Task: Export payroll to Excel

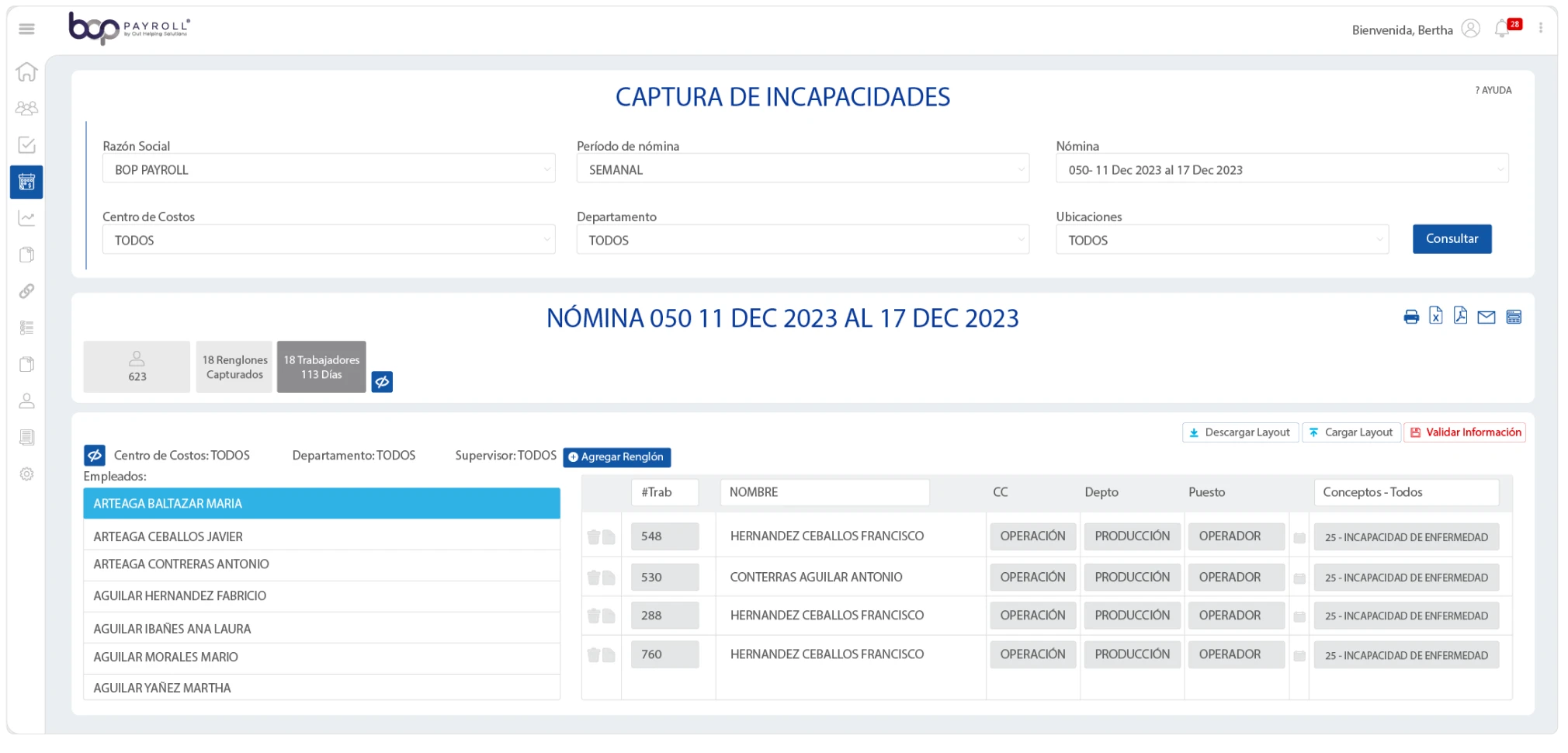Action: 1436,315
